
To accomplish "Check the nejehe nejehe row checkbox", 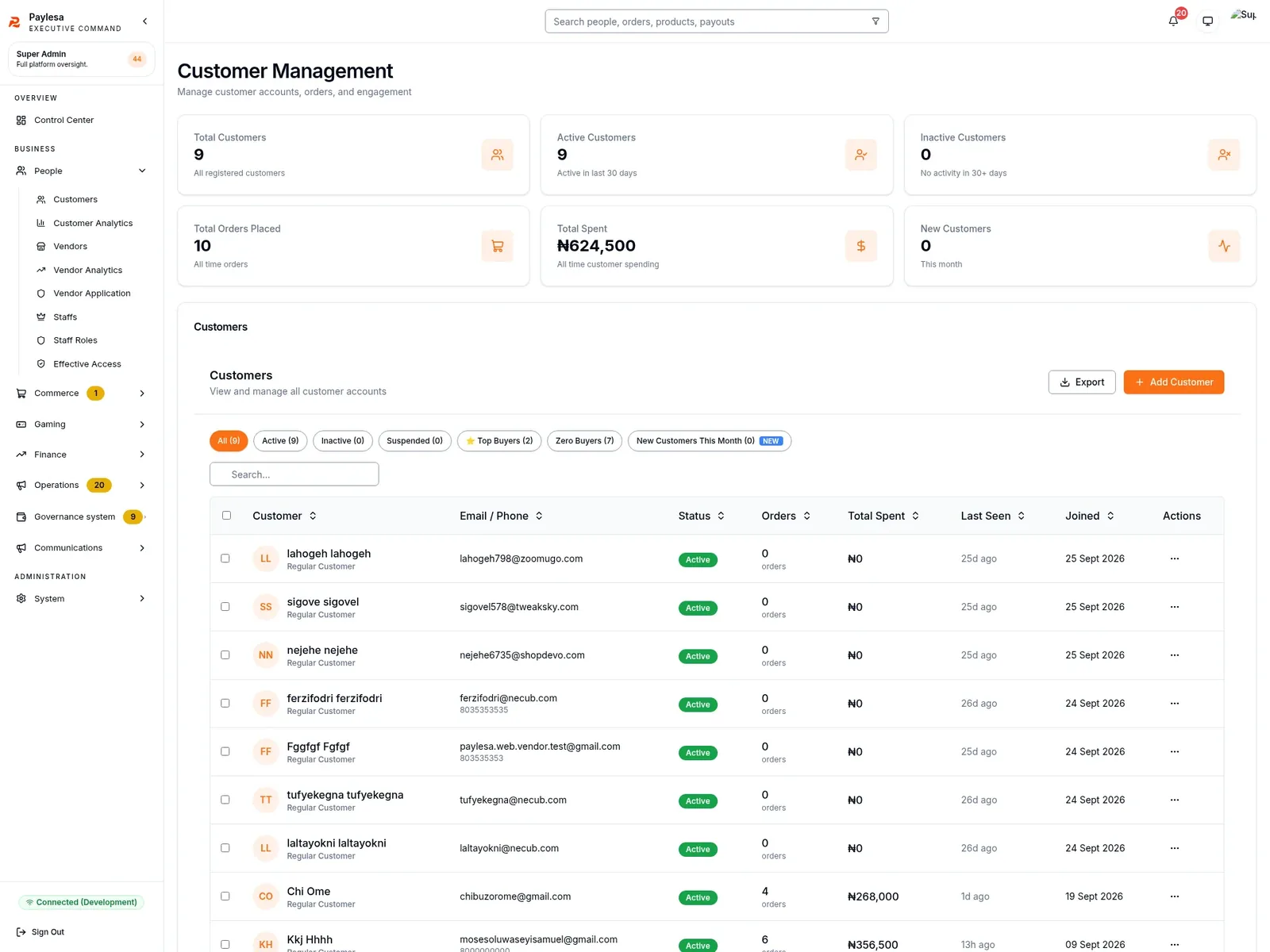I will (x=225, y=655).
